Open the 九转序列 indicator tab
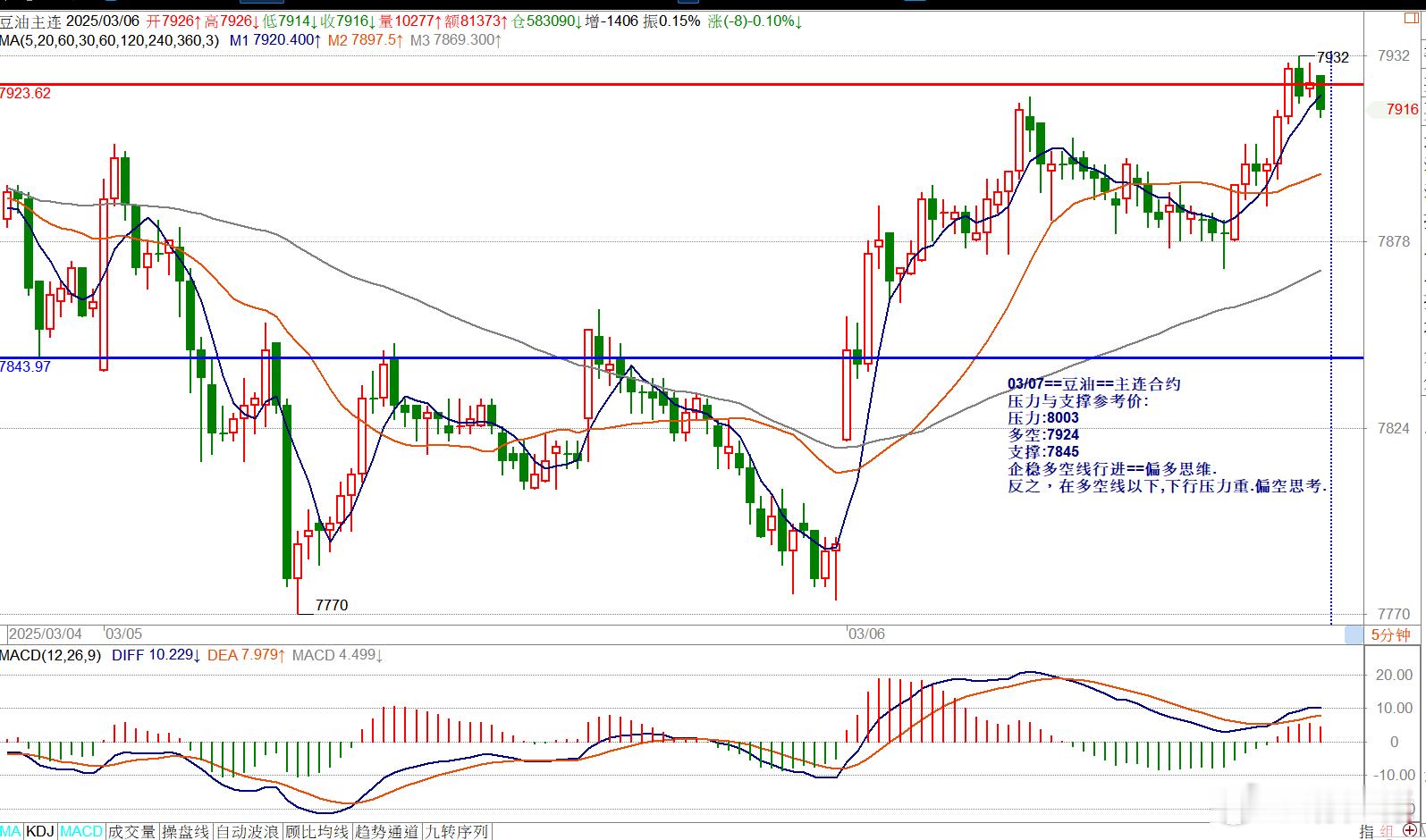Image resolution: width=1426 pixels, height=840 pixels. pyautogui.click(x=457, y=832)
